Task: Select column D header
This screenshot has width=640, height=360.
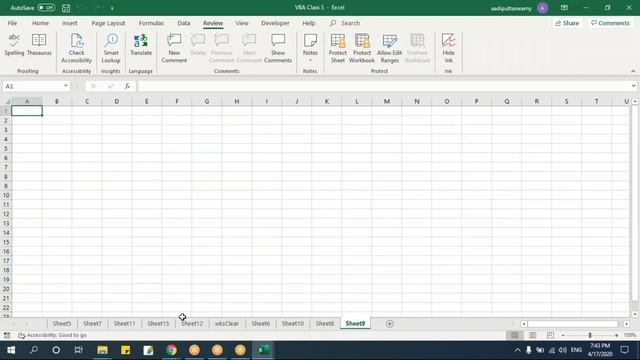Action: click(117, 101)
